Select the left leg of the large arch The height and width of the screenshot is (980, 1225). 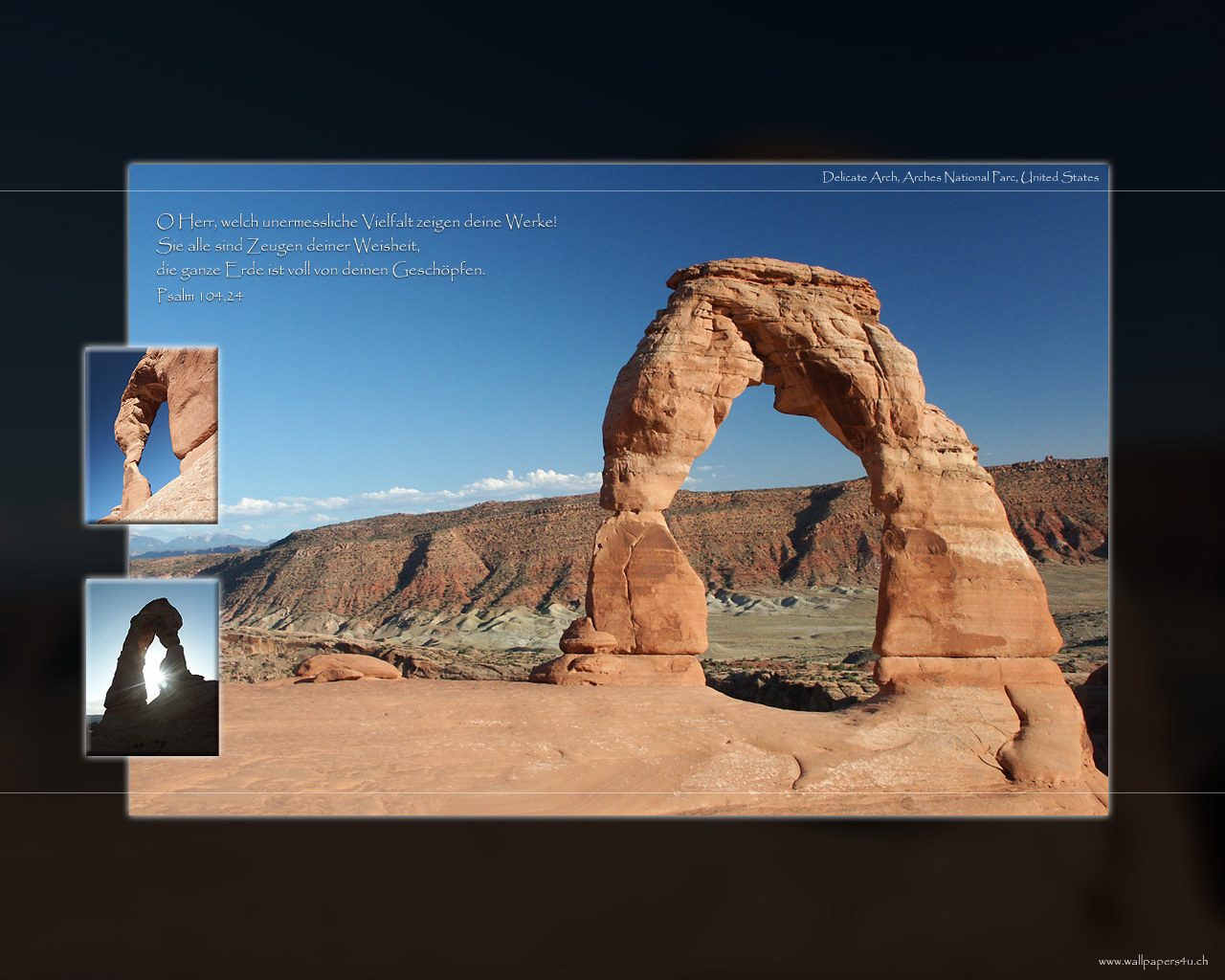pyautogui.click(x=645, y=584)
